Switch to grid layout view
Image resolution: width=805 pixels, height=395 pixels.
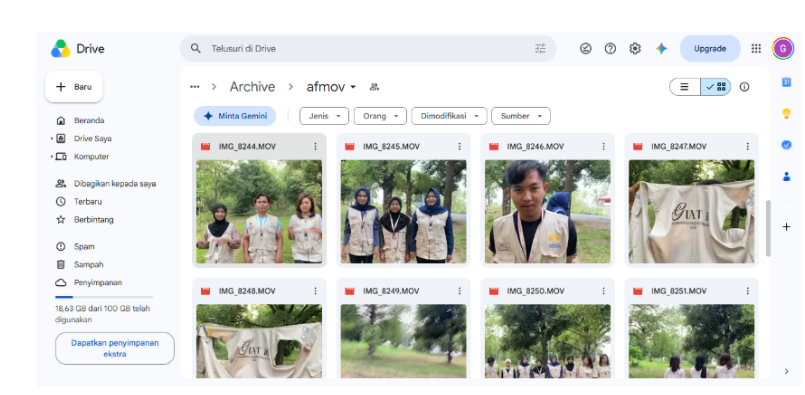716,87
